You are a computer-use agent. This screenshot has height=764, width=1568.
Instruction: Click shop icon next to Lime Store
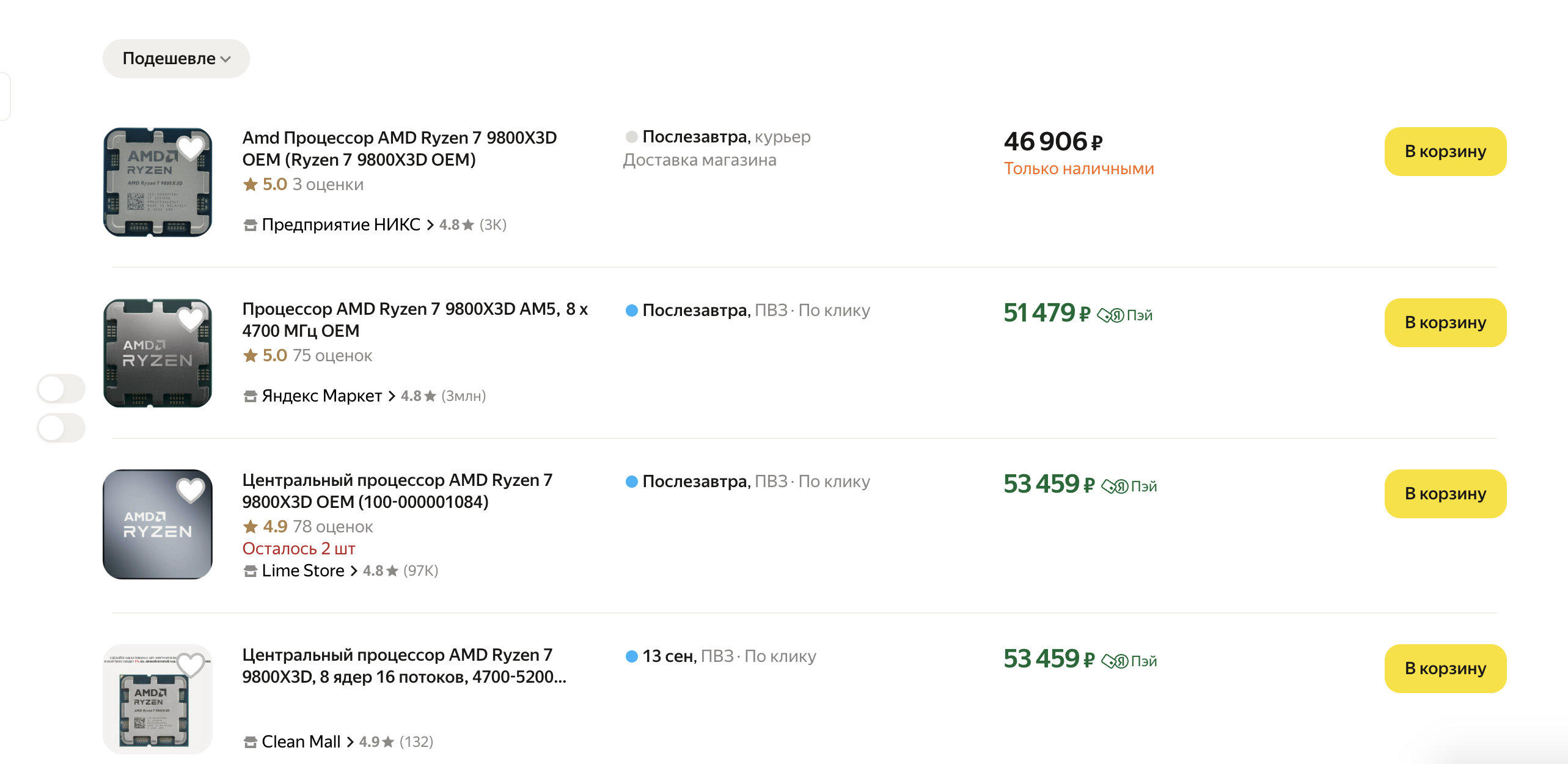(250, 571)
